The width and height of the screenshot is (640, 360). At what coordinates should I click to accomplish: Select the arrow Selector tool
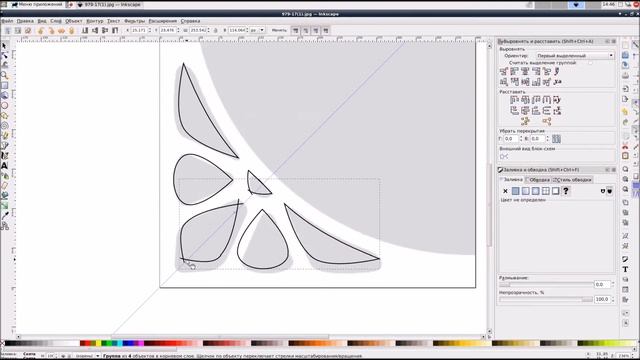[4, 46]
